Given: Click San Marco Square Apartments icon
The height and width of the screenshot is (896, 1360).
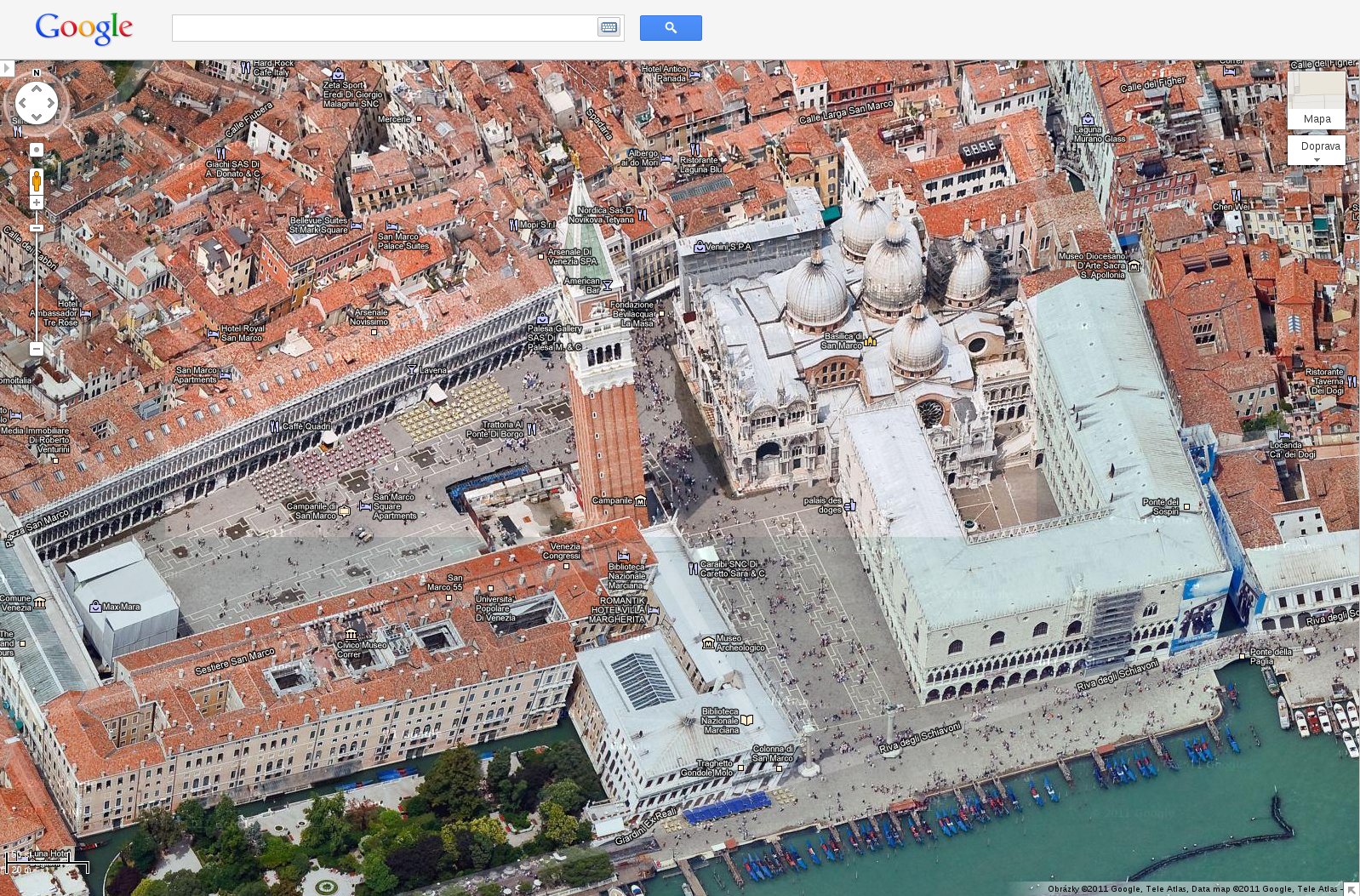Looking at the screenshot, I should coord(365,506).
